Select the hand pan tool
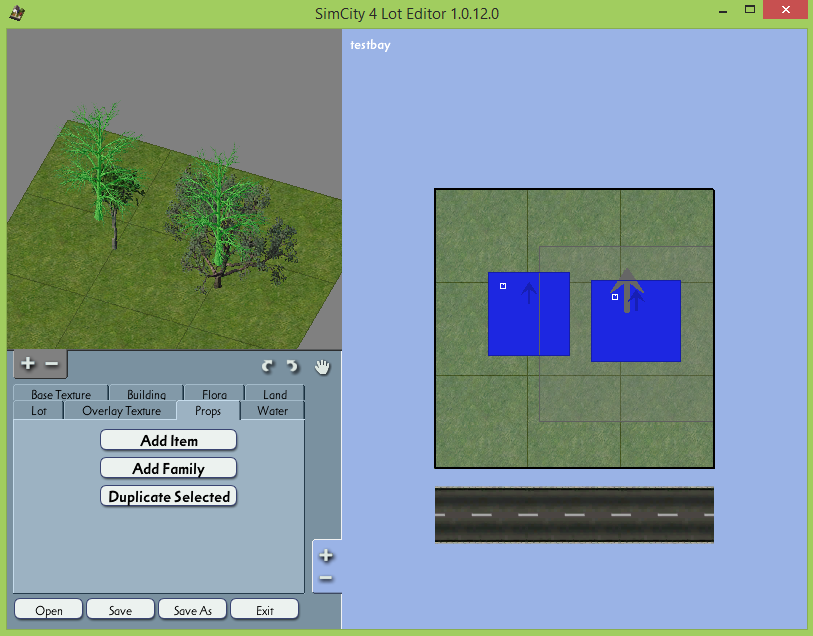 (x=322, y=366)
